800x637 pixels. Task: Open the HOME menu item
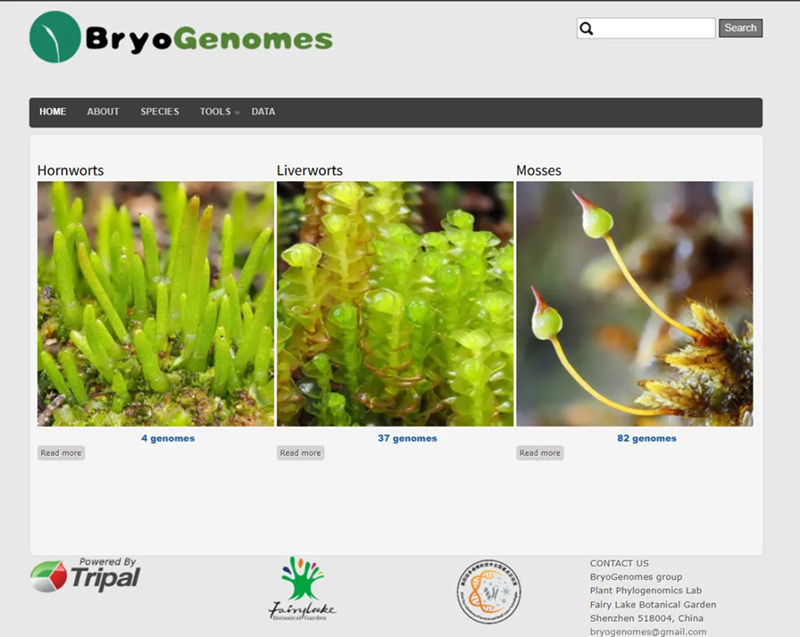point(53,112)
